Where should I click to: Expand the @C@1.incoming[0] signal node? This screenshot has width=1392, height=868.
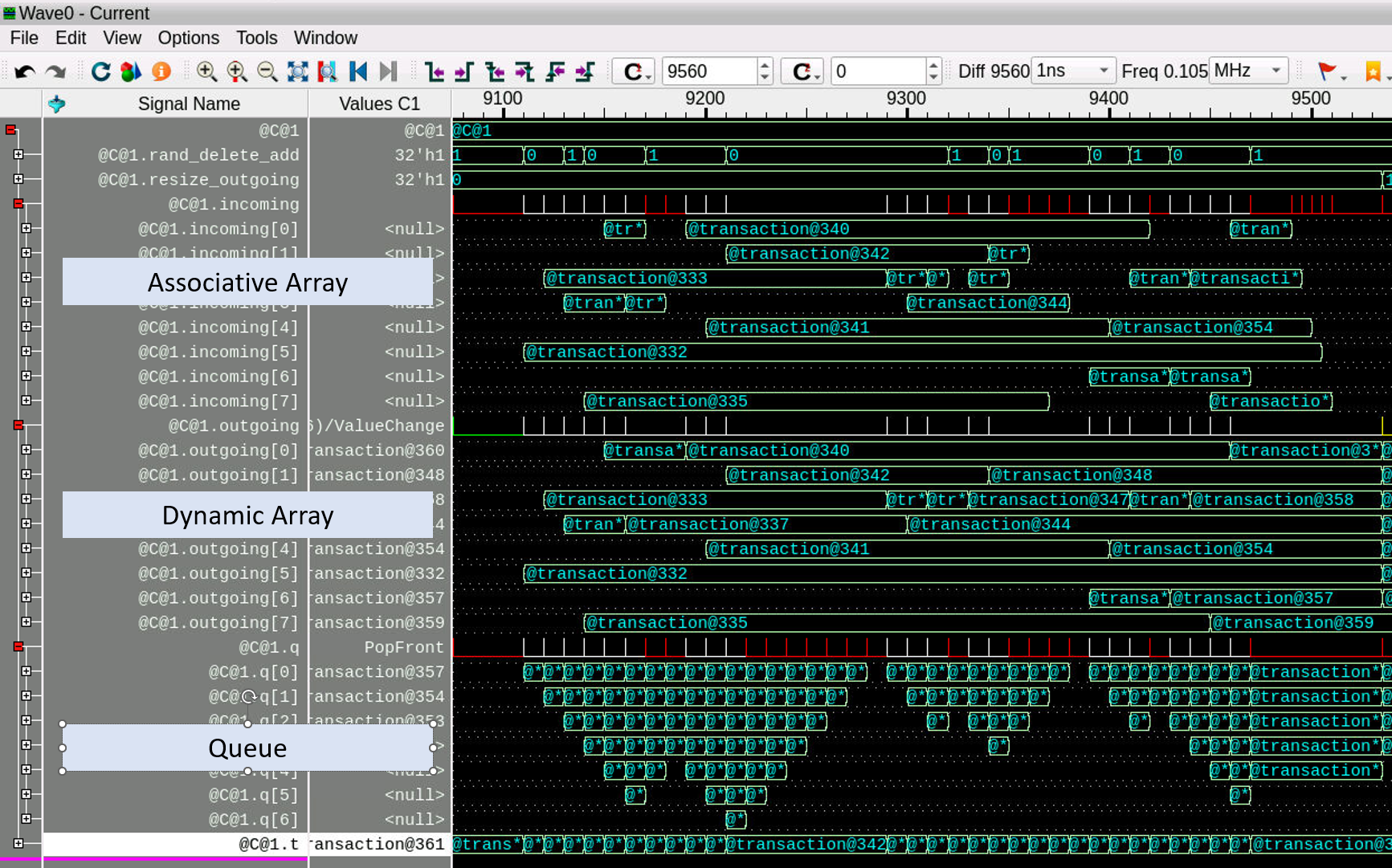(27, 229)
